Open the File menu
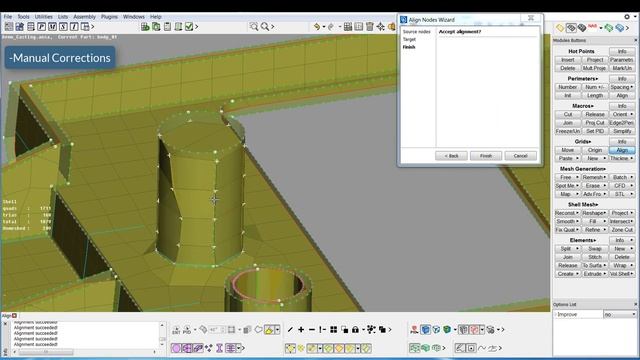The image size is (640, 360). coord(8,17)
